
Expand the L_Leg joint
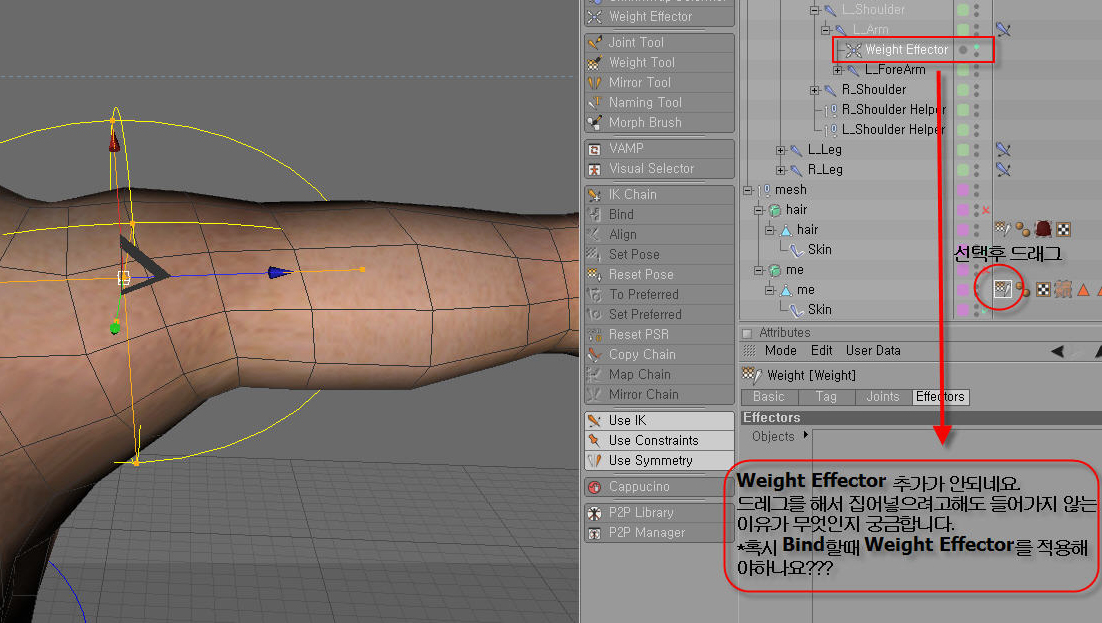tap(780, 150)
